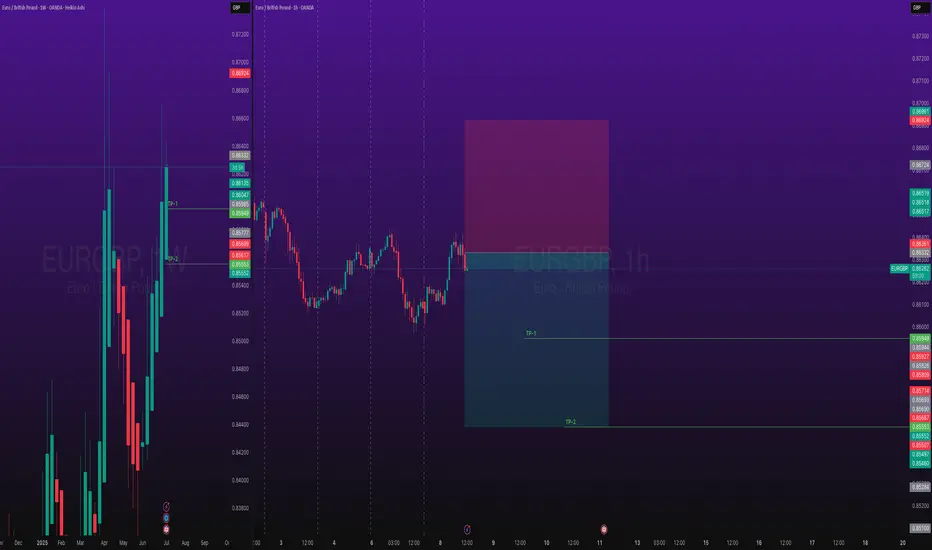Select the TP-1 label on the 1h chart
Viewport: 932px width, 550px height.
[x=531, y=334]
